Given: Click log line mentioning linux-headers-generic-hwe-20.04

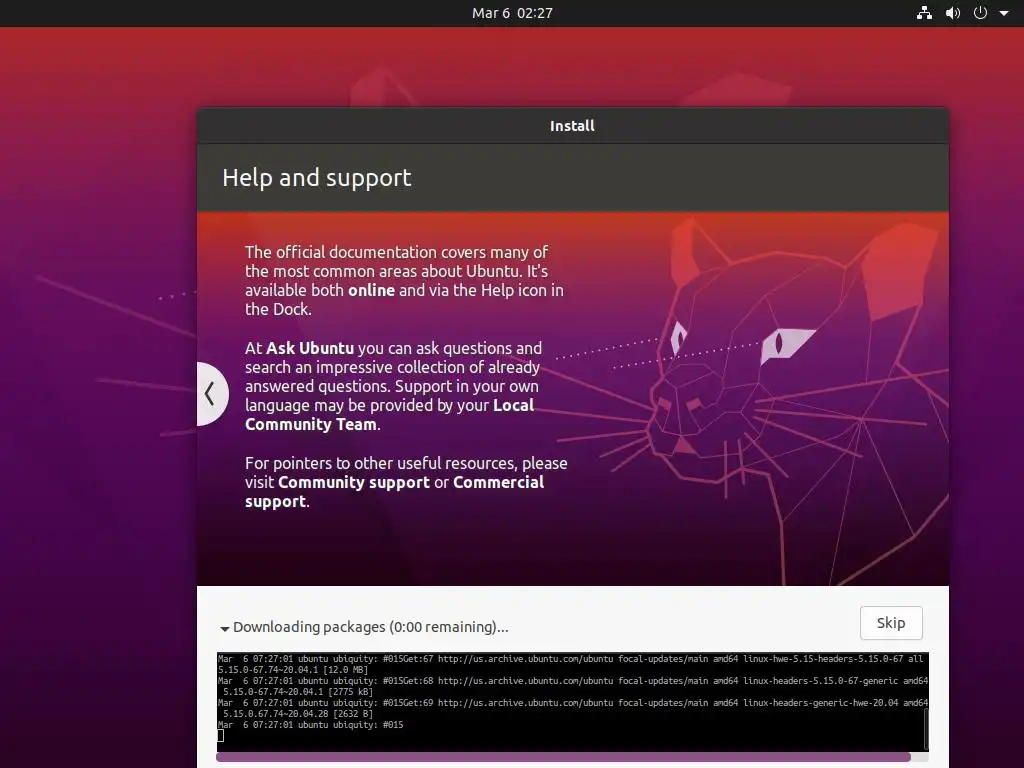Looking at the screenshot, I should click(x=573, y=708).
